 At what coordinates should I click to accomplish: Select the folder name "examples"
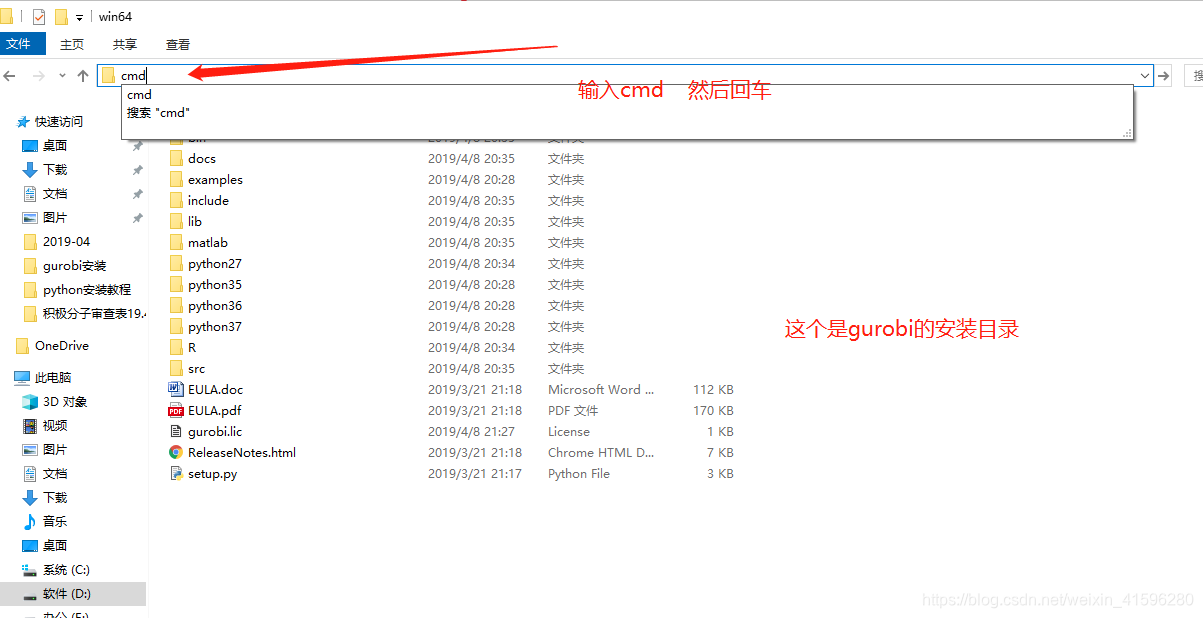[x=215, y=180]
